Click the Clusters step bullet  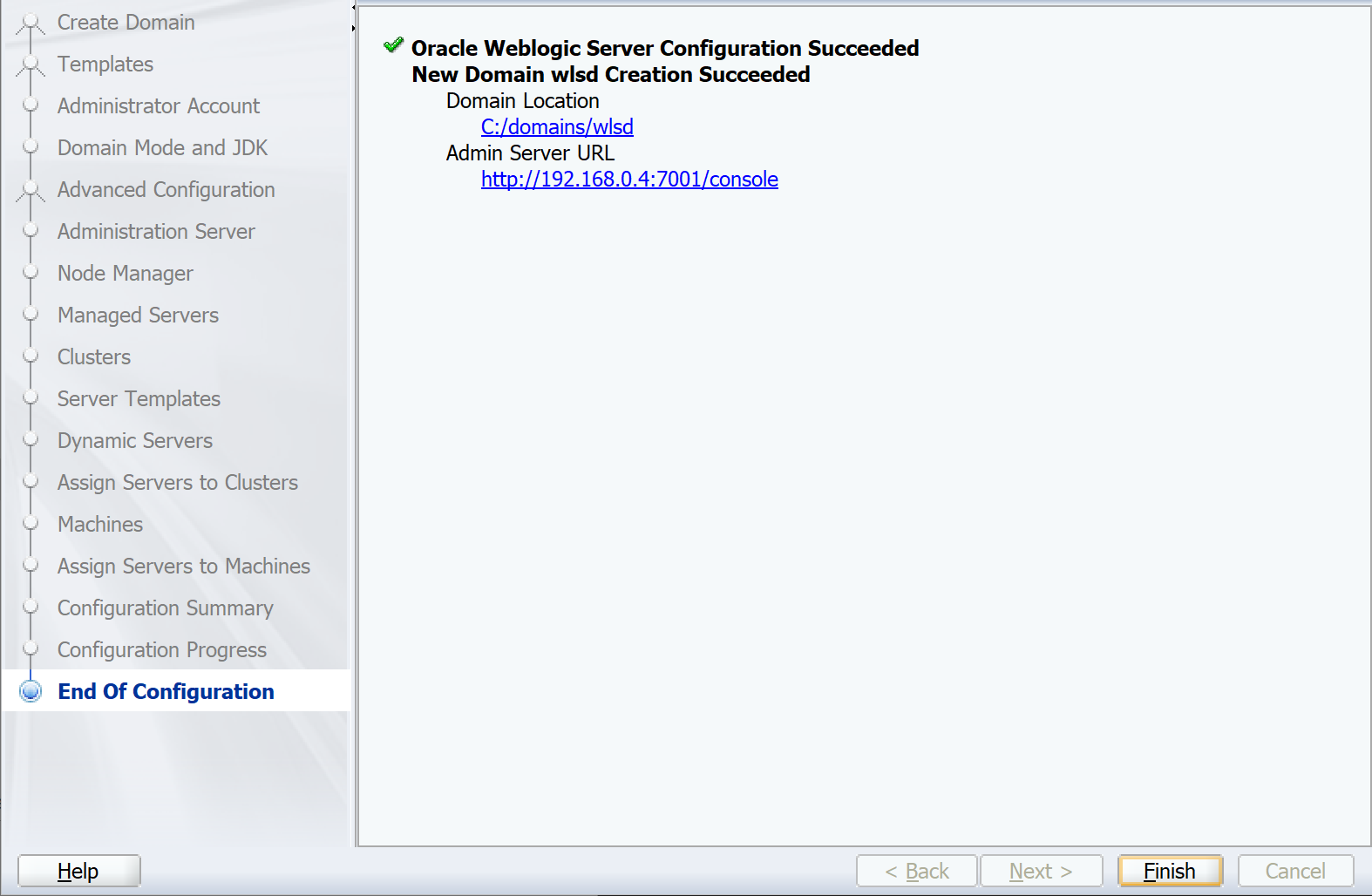[x=31, y=356]
